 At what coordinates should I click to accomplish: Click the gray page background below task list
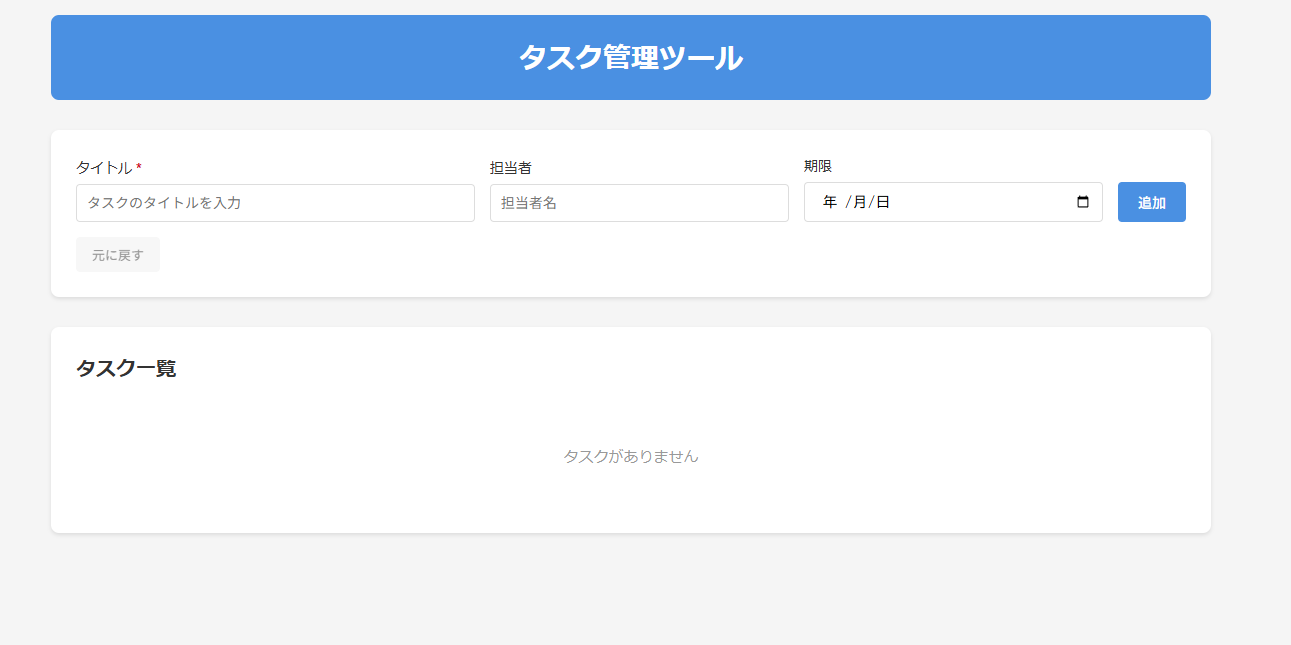[630, 590]
